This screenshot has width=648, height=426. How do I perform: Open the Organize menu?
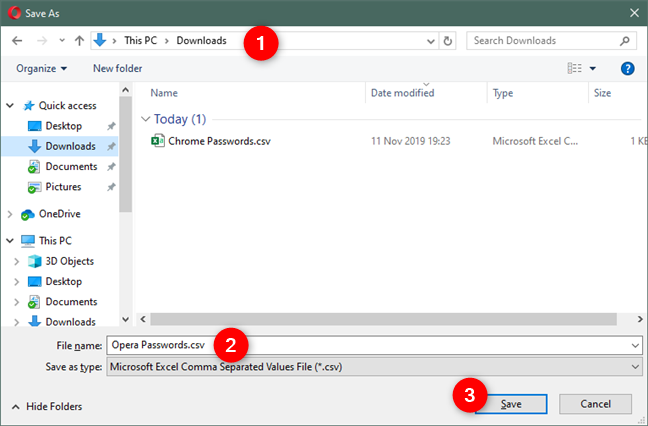pyautogui.click(x=42, y=68)
